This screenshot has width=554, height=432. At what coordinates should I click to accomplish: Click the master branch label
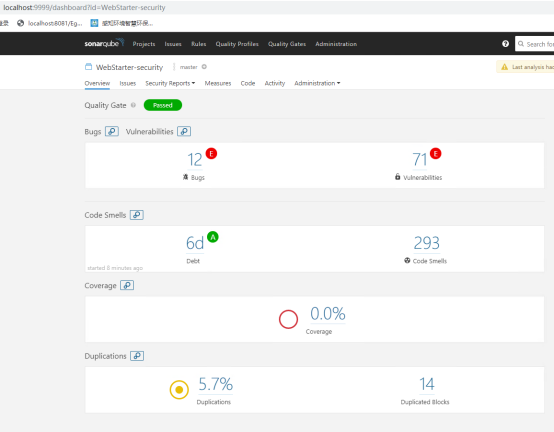tap(188, 67)
